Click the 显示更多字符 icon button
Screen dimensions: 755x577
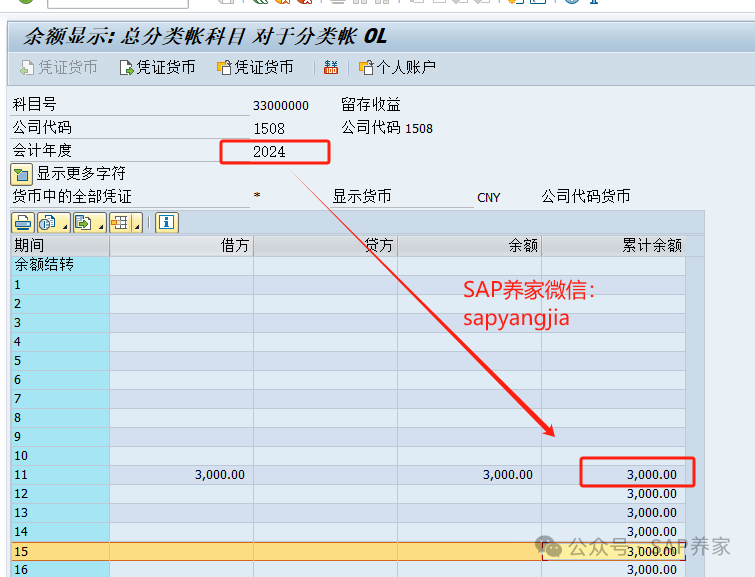[22, 174]
